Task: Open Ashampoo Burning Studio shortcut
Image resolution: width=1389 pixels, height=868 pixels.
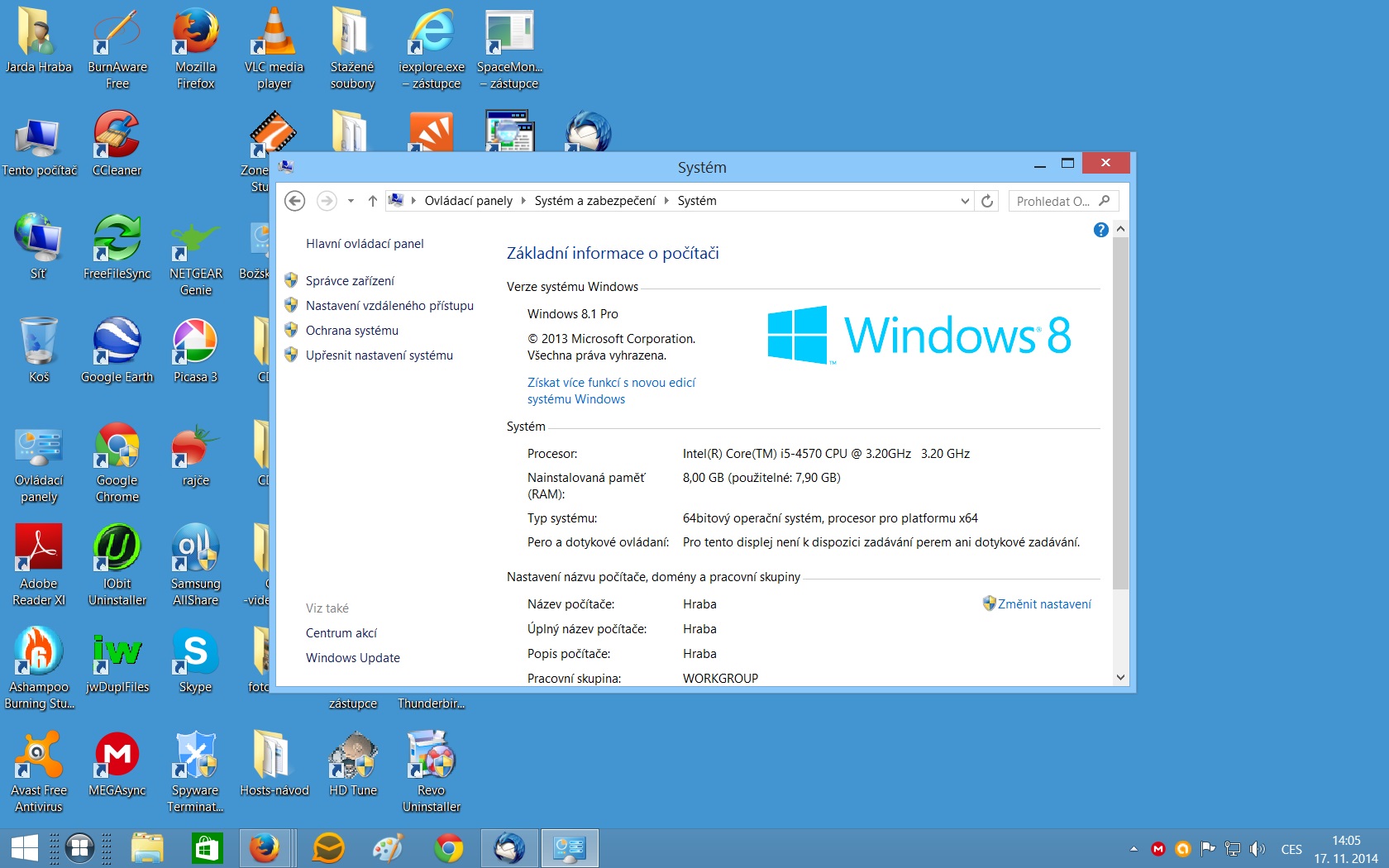Action: (39, 670)
